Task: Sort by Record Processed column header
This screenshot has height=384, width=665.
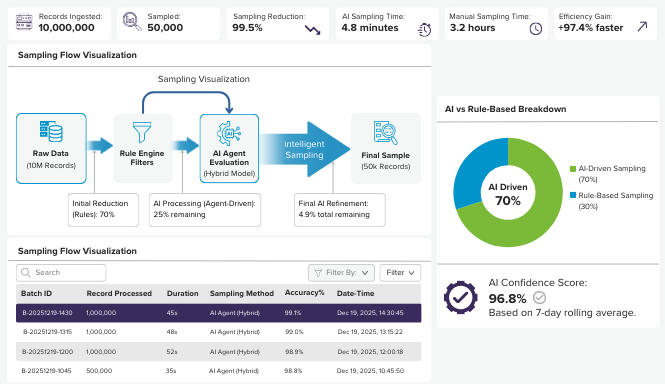Action: (x=119, y=294)
